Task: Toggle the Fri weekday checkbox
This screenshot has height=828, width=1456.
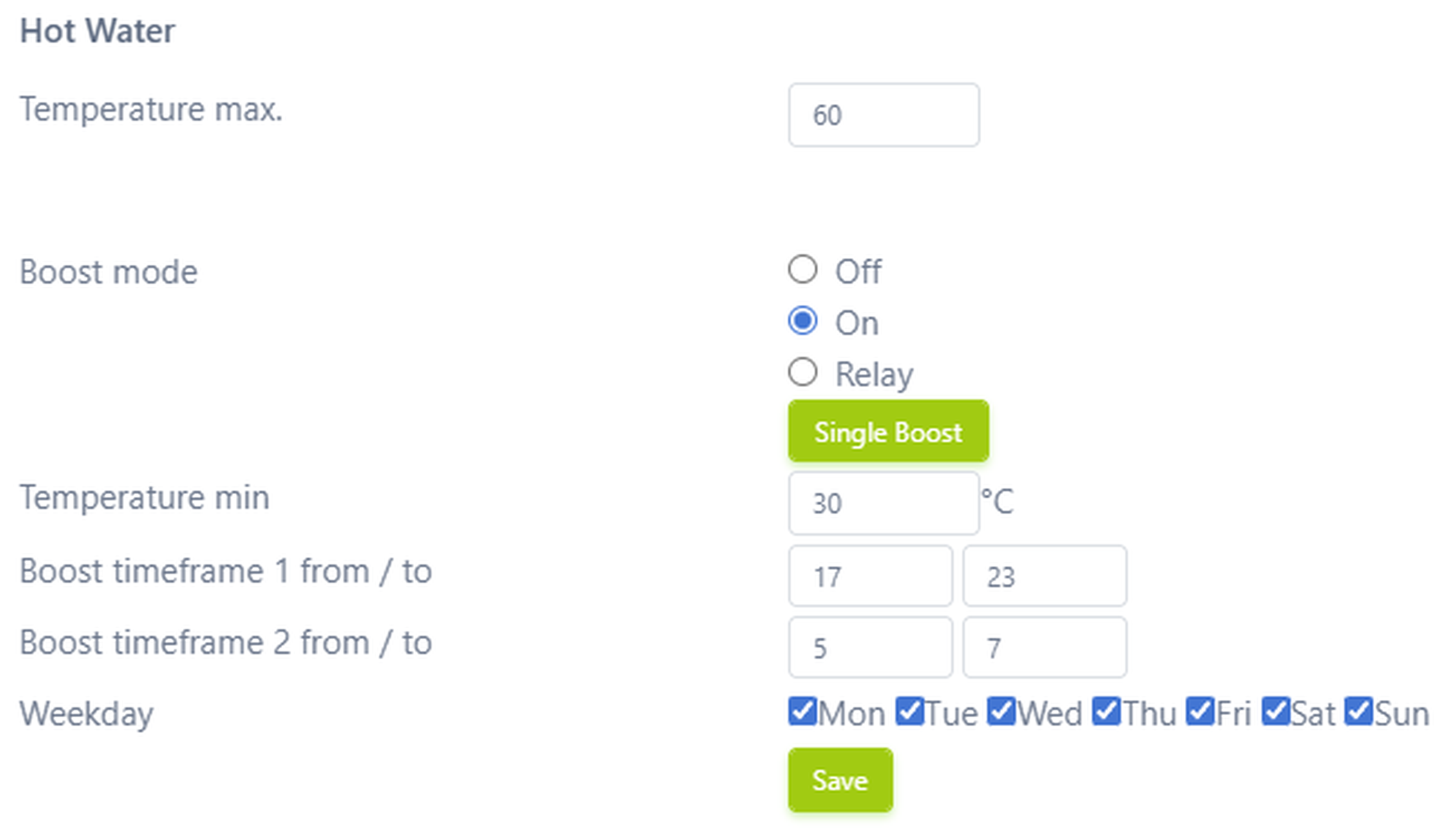Action: coord(1200,711)
